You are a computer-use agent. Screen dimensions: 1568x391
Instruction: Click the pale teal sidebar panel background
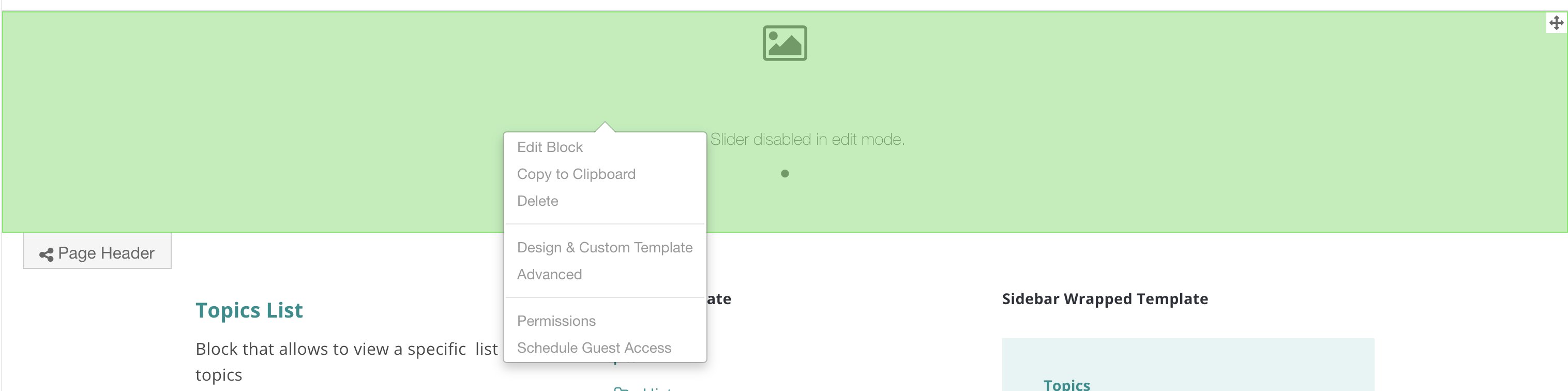tap(1248, 359)
